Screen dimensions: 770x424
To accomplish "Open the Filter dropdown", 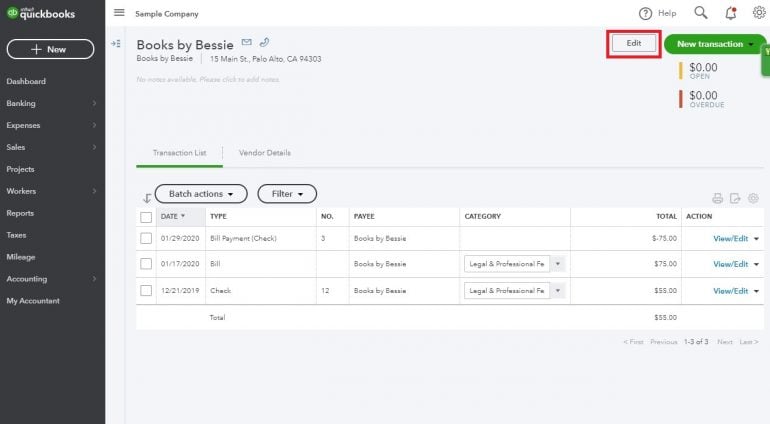I will click(x=286, y=194).
